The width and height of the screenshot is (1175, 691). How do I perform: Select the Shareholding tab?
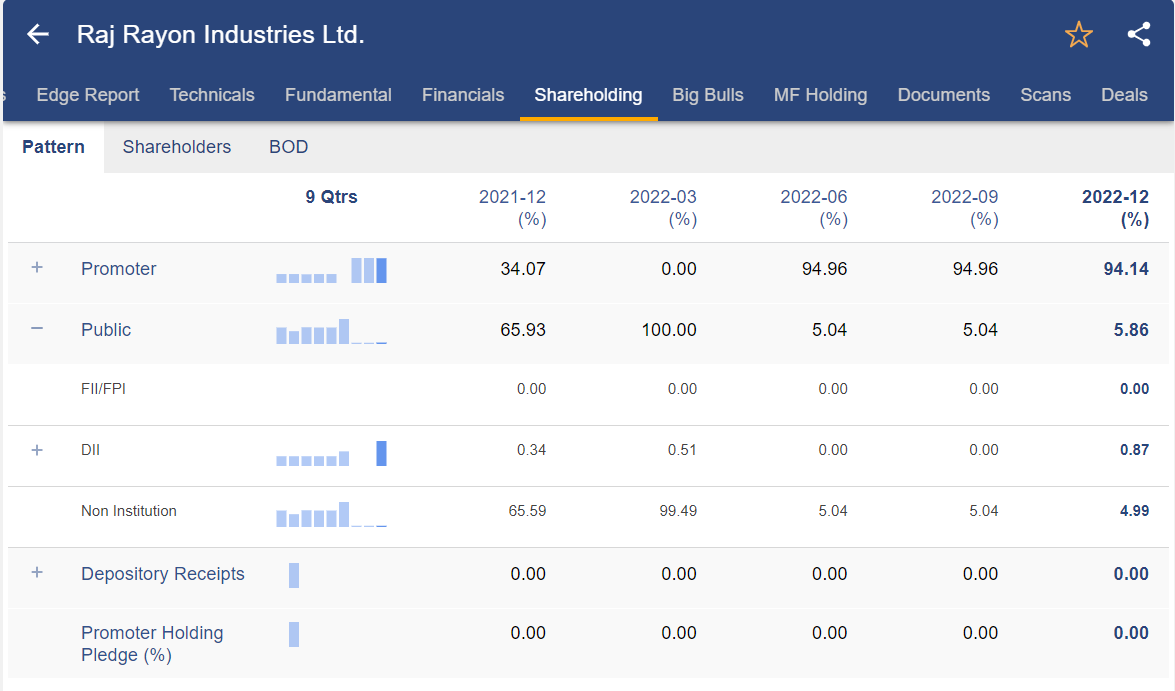[588, 95]
